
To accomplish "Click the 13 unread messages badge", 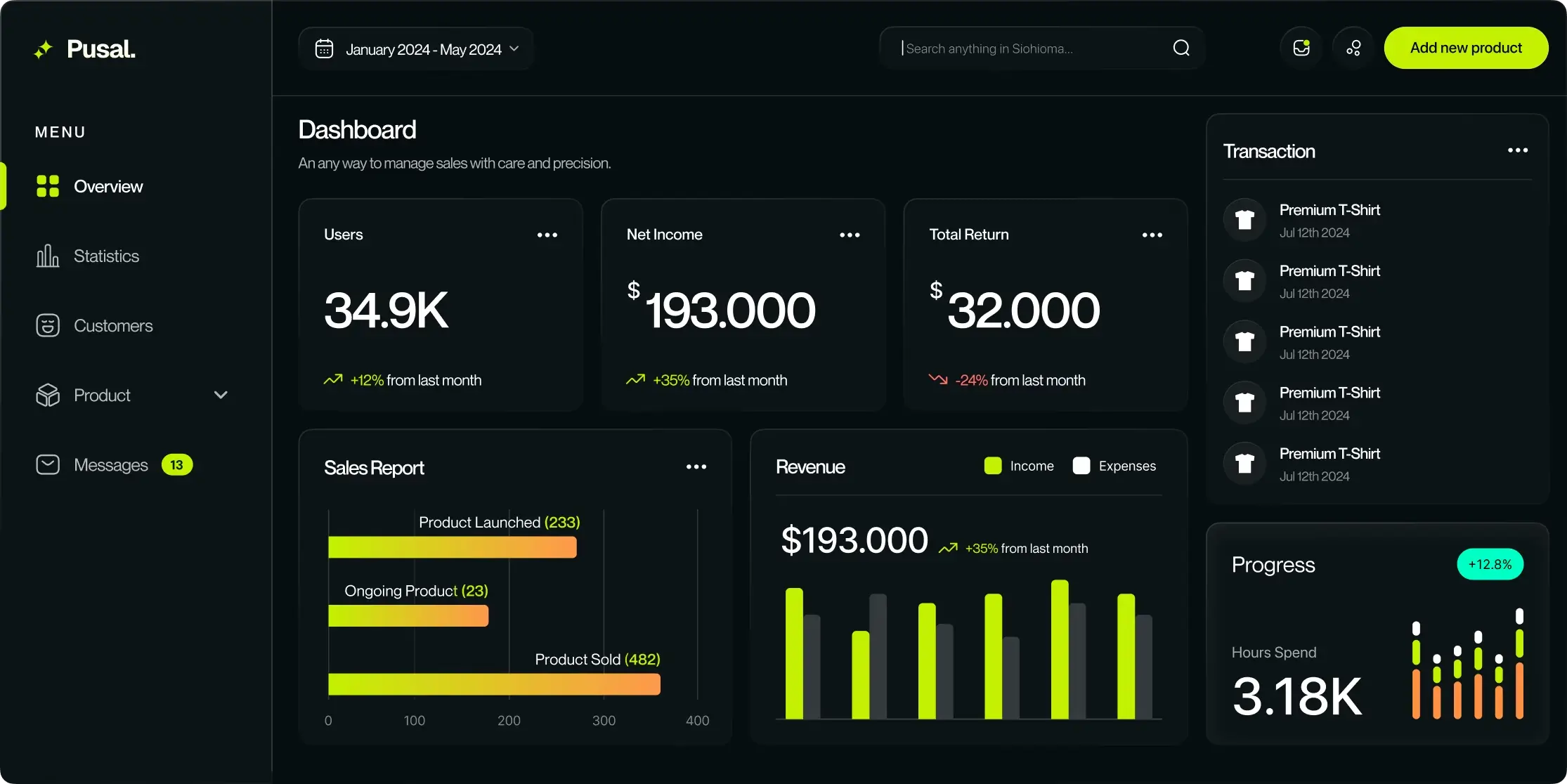I will [x=177, y=464].
